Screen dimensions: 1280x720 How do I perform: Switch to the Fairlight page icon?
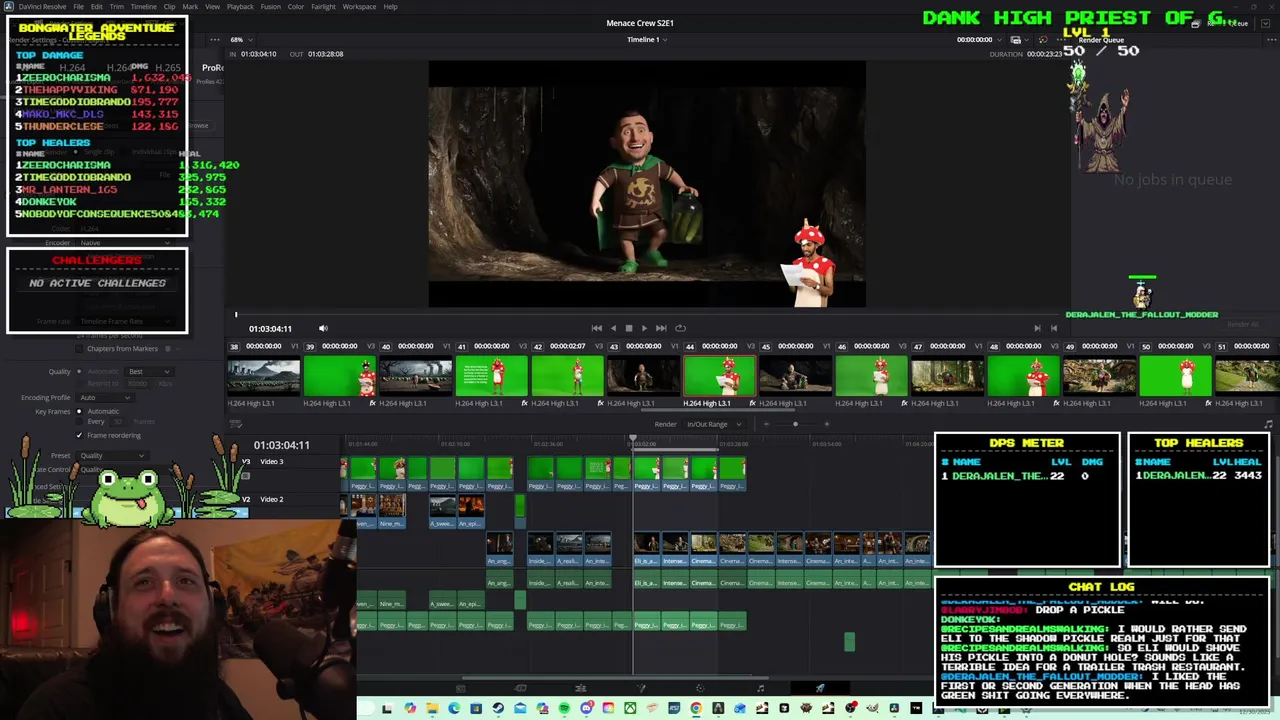[x=760, y=688]
